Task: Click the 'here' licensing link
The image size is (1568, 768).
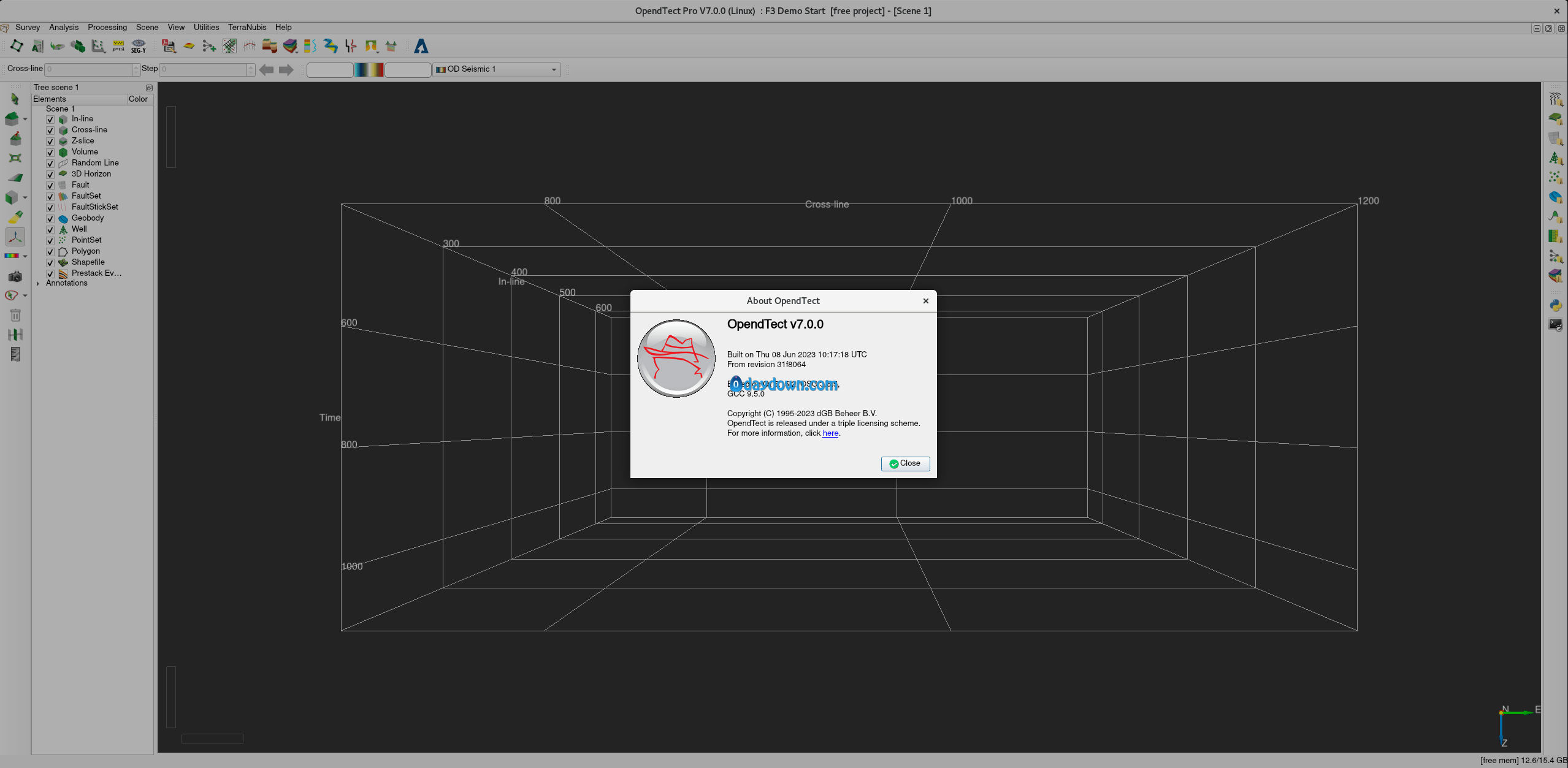Action: (x=830, y=433)
